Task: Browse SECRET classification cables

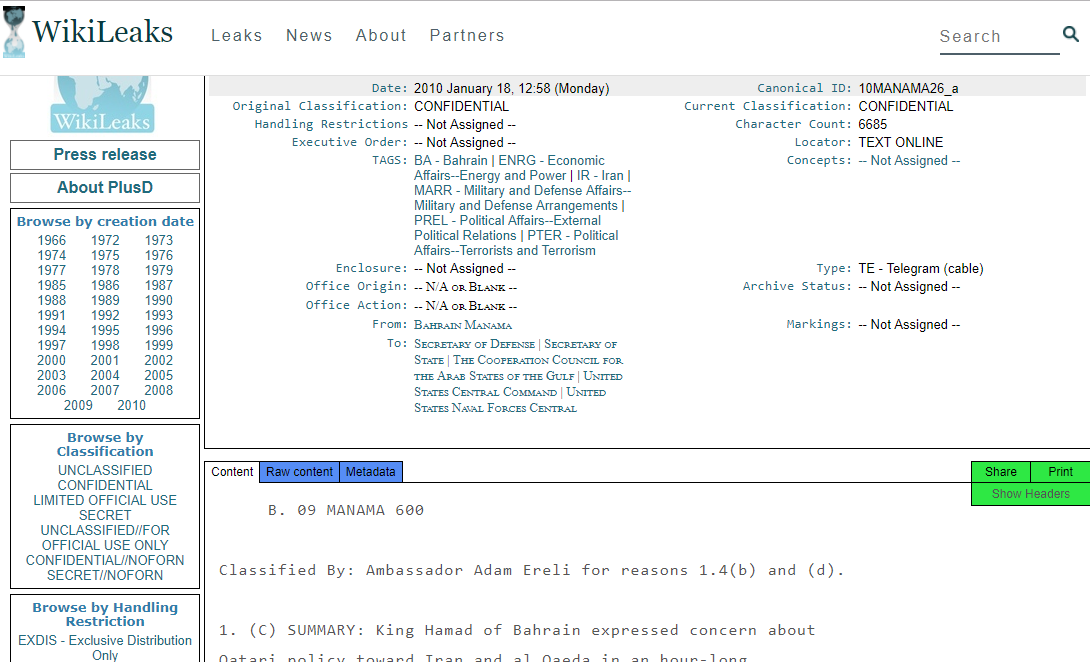Action: (105, 515)
